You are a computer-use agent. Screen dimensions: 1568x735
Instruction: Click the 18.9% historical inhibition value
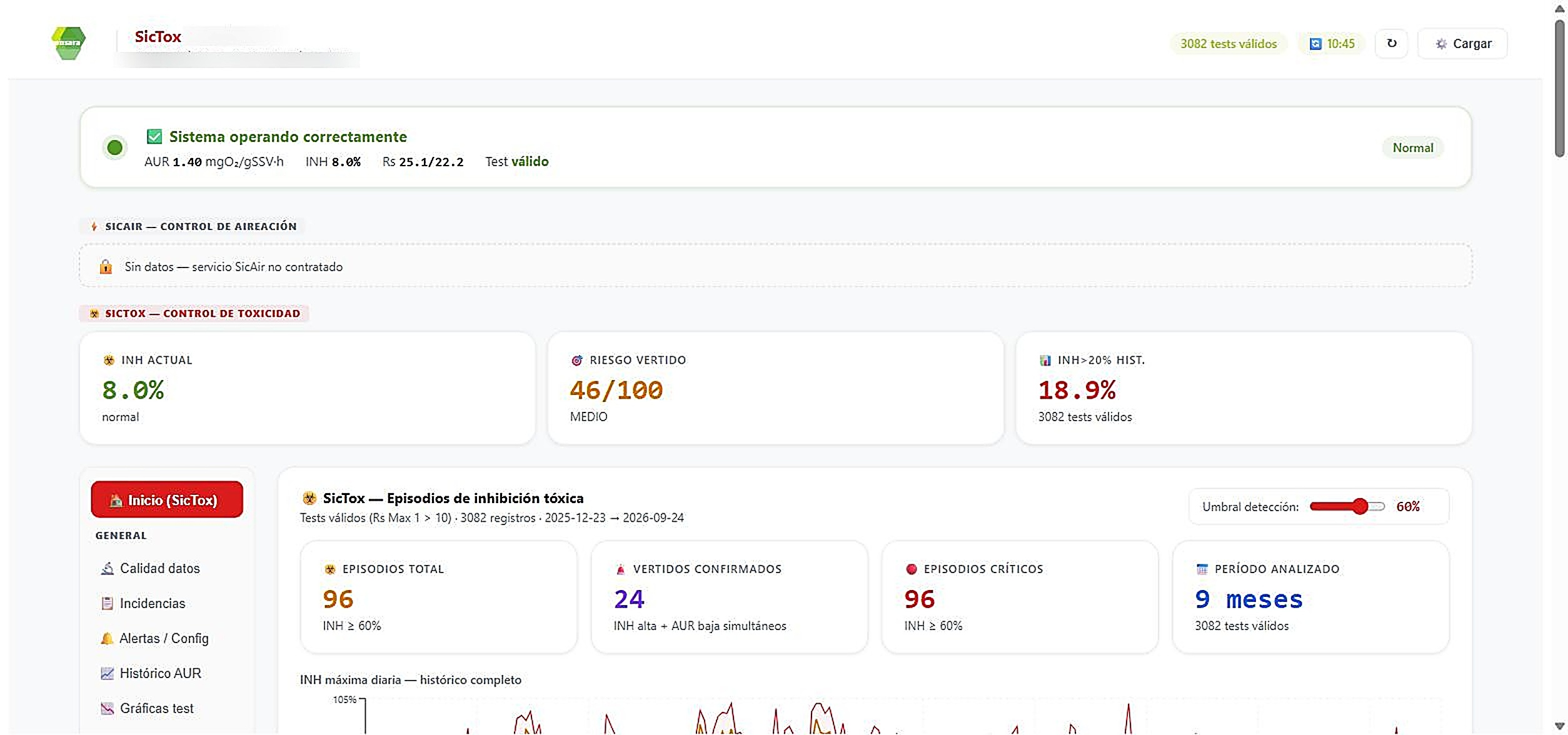pos(1077,390)
